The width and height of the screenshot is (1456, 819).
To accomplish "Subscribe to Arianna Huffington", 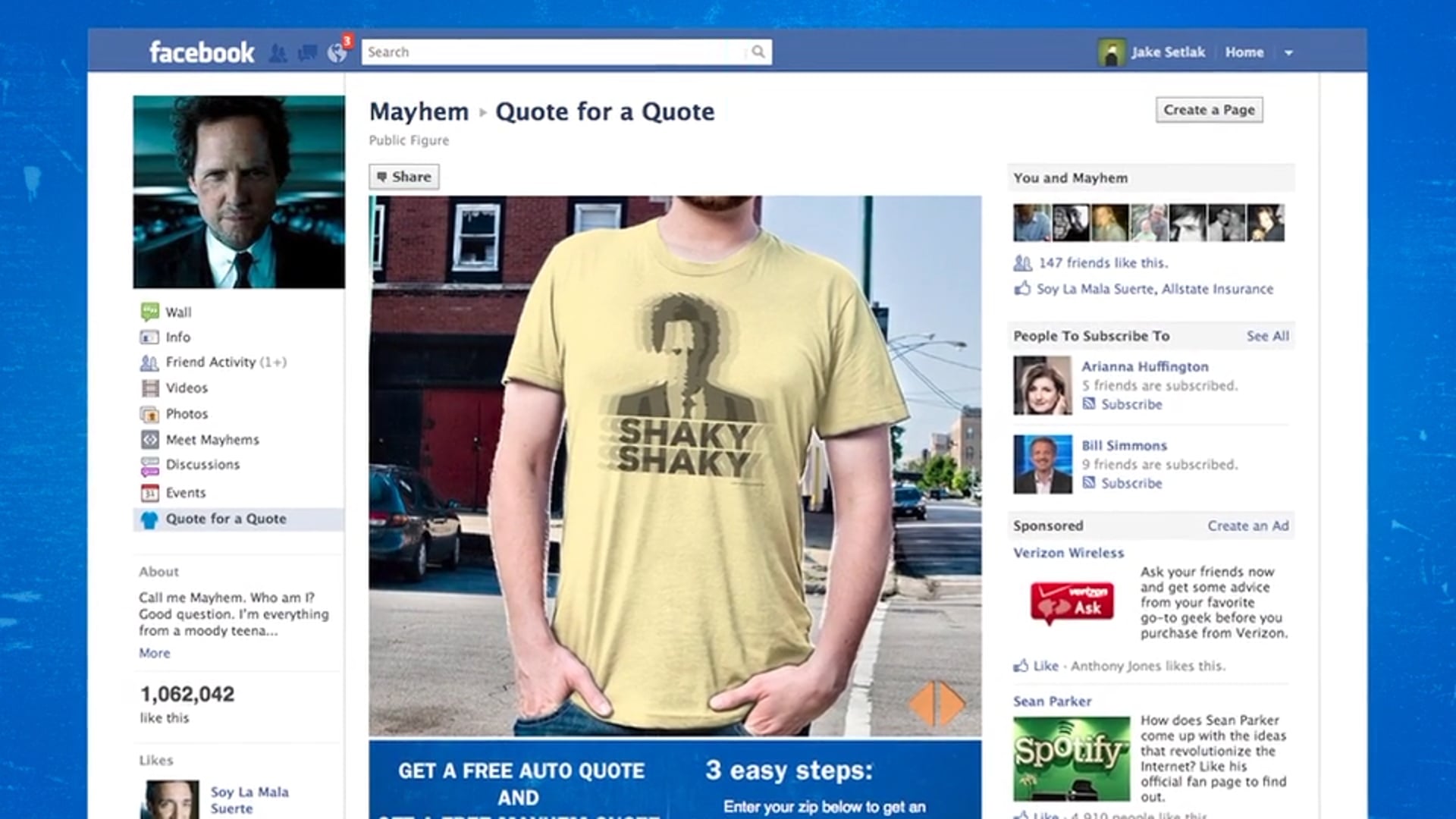I will coord(1131,404).
